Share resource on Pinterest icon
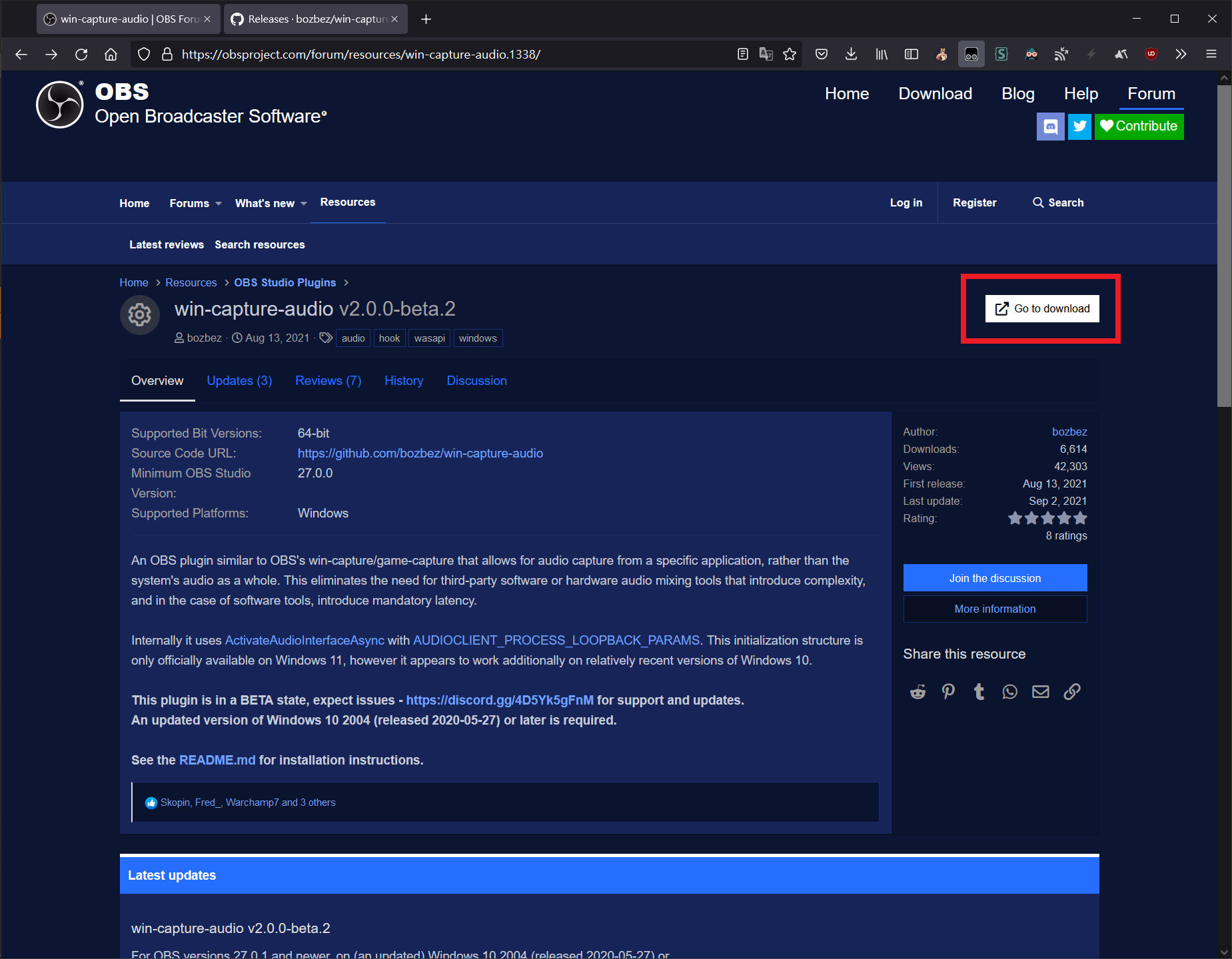1232x959 pixels. [x=948, y=692]
